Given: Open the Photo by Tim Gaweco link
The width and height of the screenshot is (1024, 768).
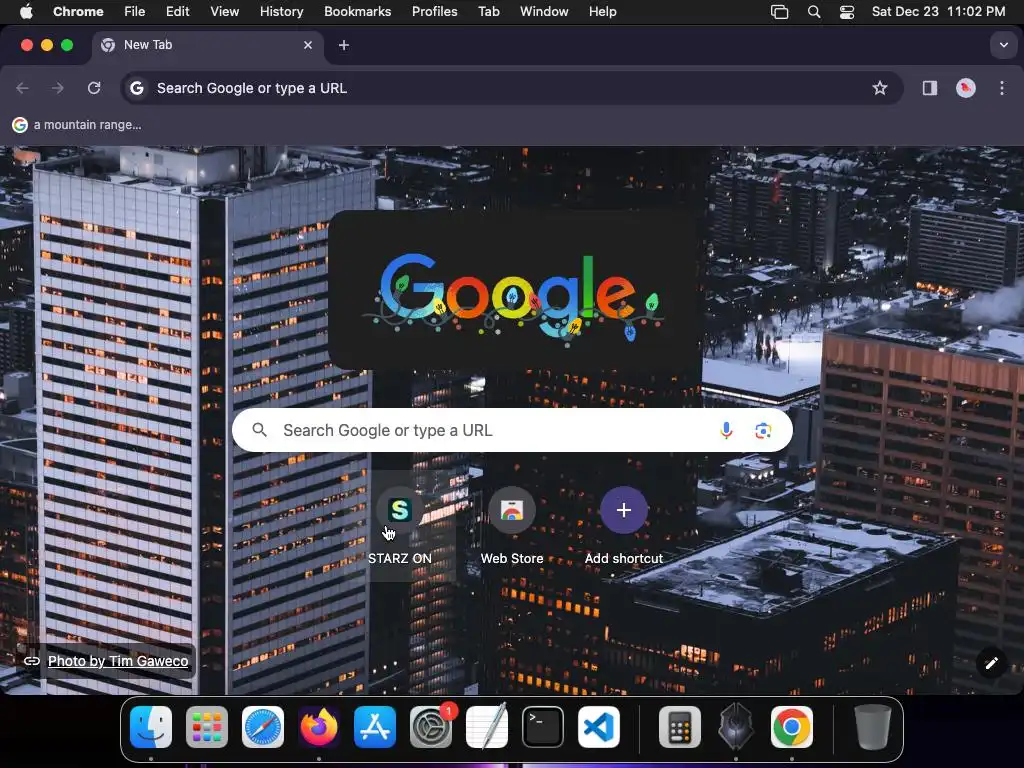Looking at the screenshot, I should (118, 661).
